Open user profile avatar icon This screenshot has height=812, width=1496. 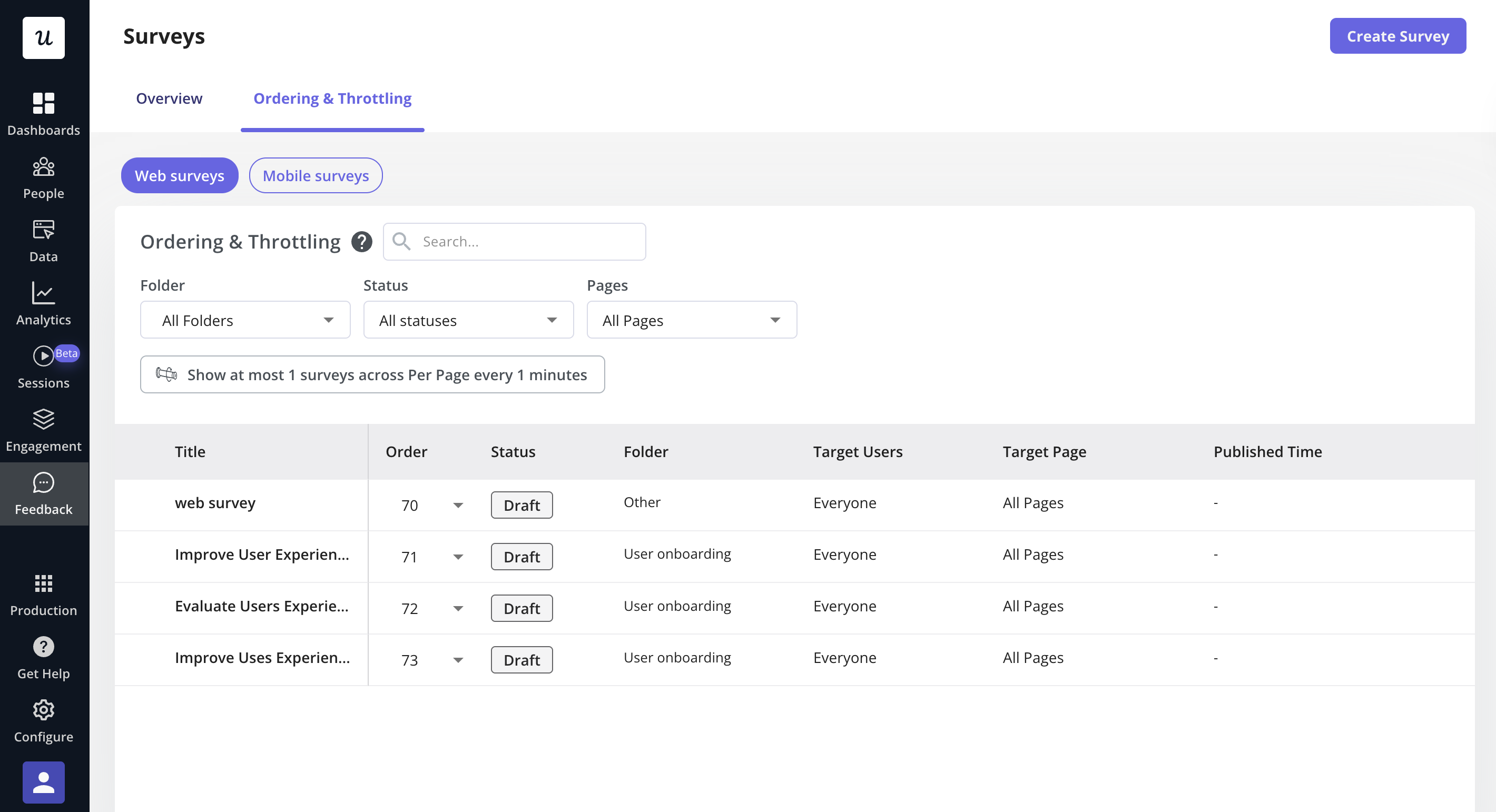tap(44, 781)
